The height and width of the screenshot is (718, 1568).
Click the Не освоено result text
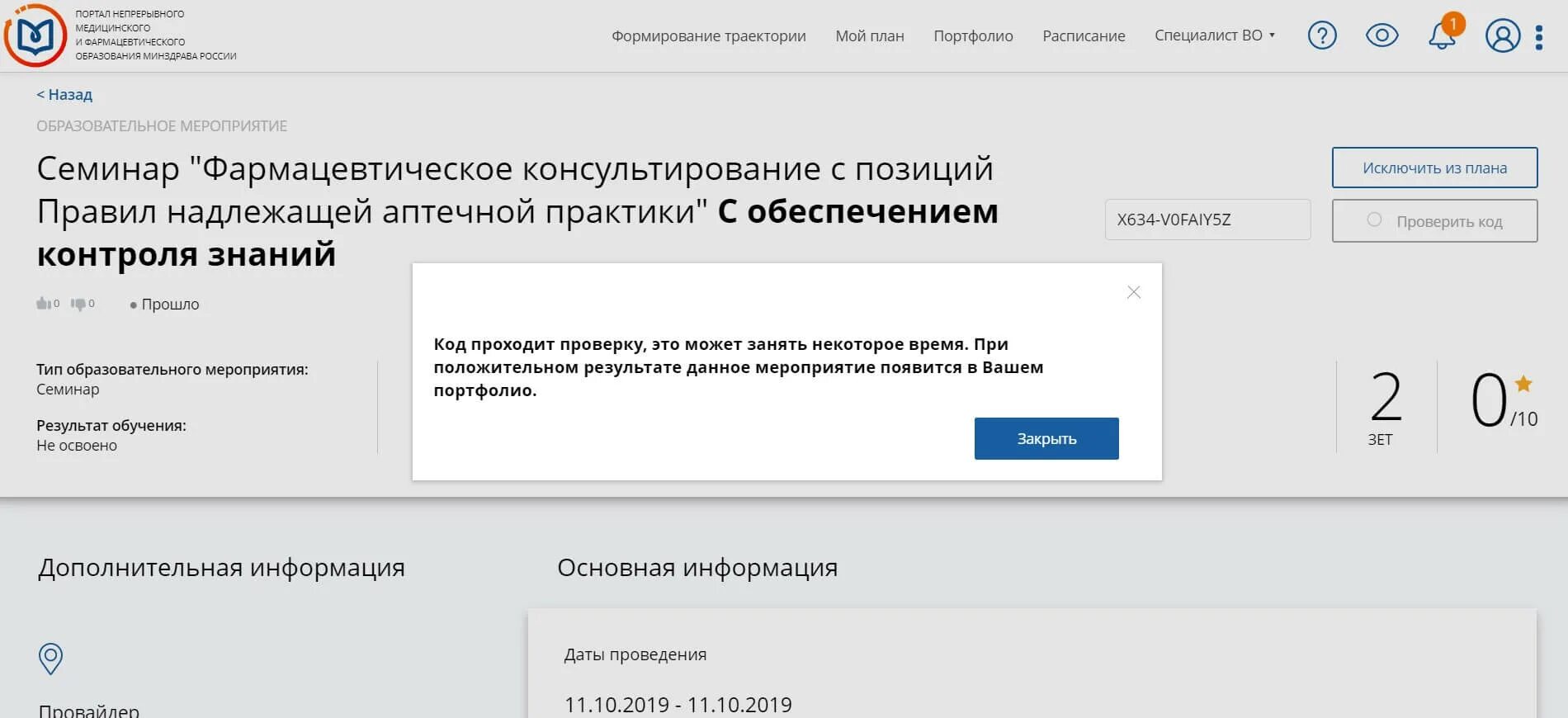pos(77,446)
